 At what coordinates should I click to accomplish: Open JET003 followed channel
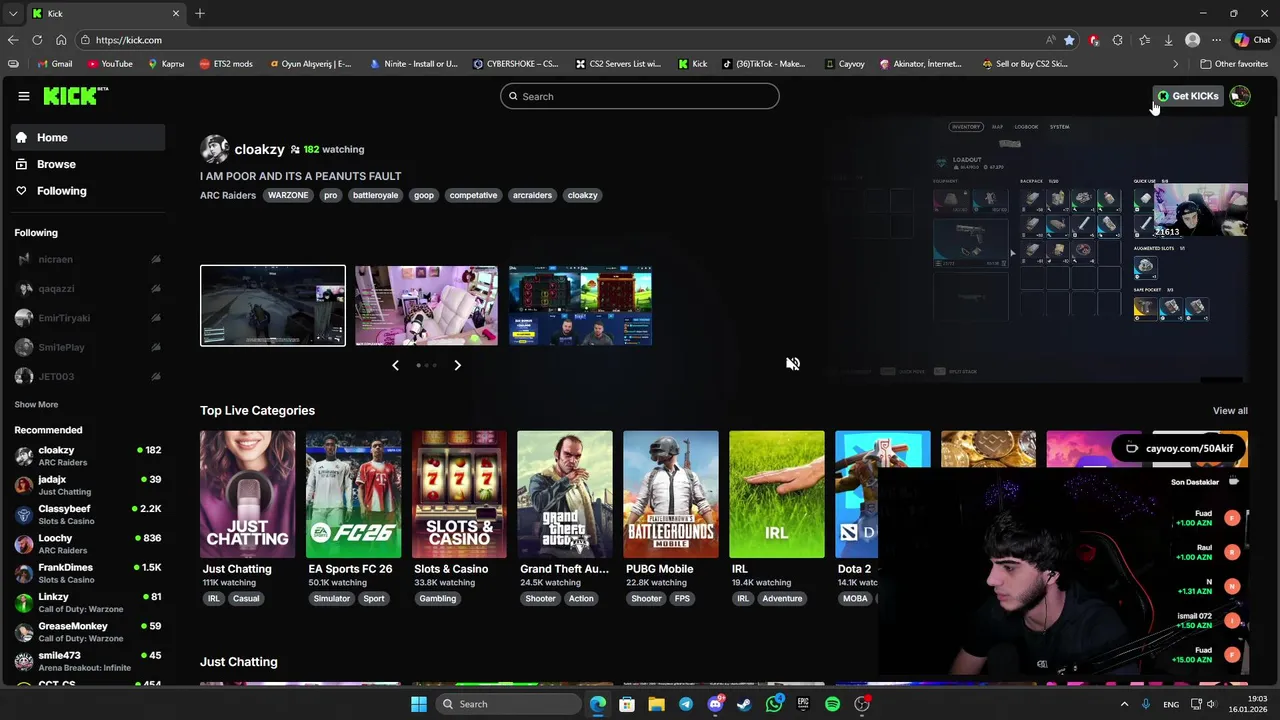point(88,376)
